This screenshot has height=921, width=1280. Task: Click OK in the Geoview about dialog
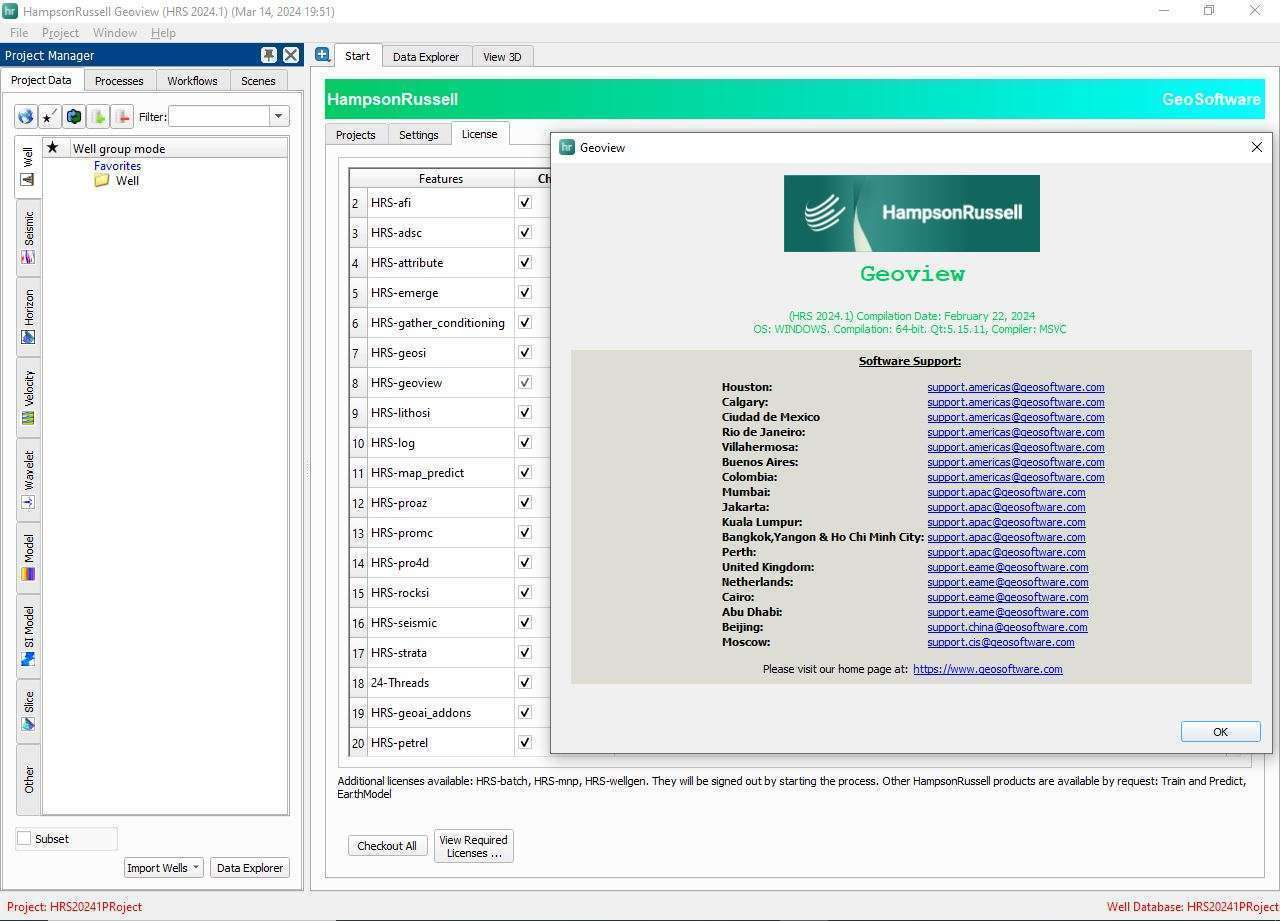pyautogui.click(x=1219, y=731)
